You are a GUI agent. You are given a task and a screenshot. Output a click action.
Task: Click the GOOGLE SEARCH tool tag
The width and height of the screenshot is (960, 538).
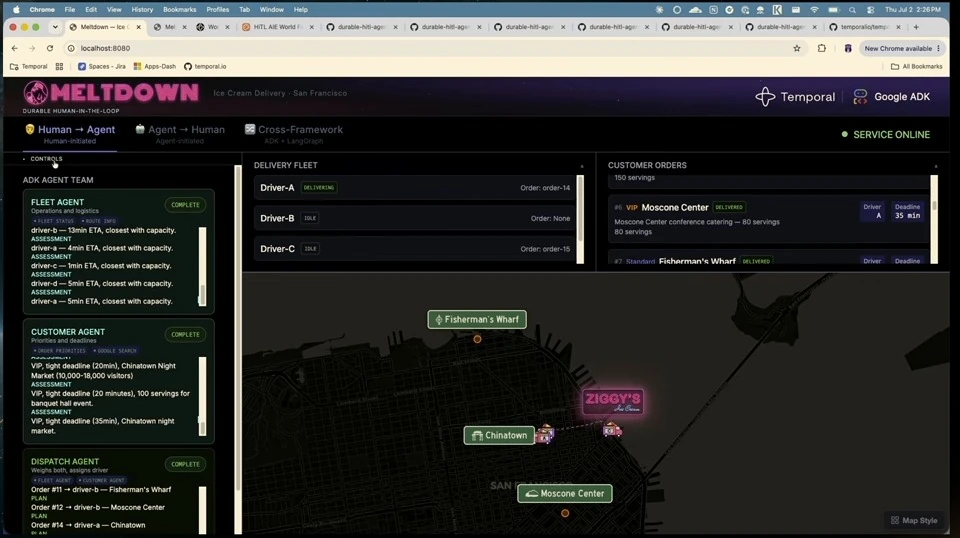tap(115, 351)
